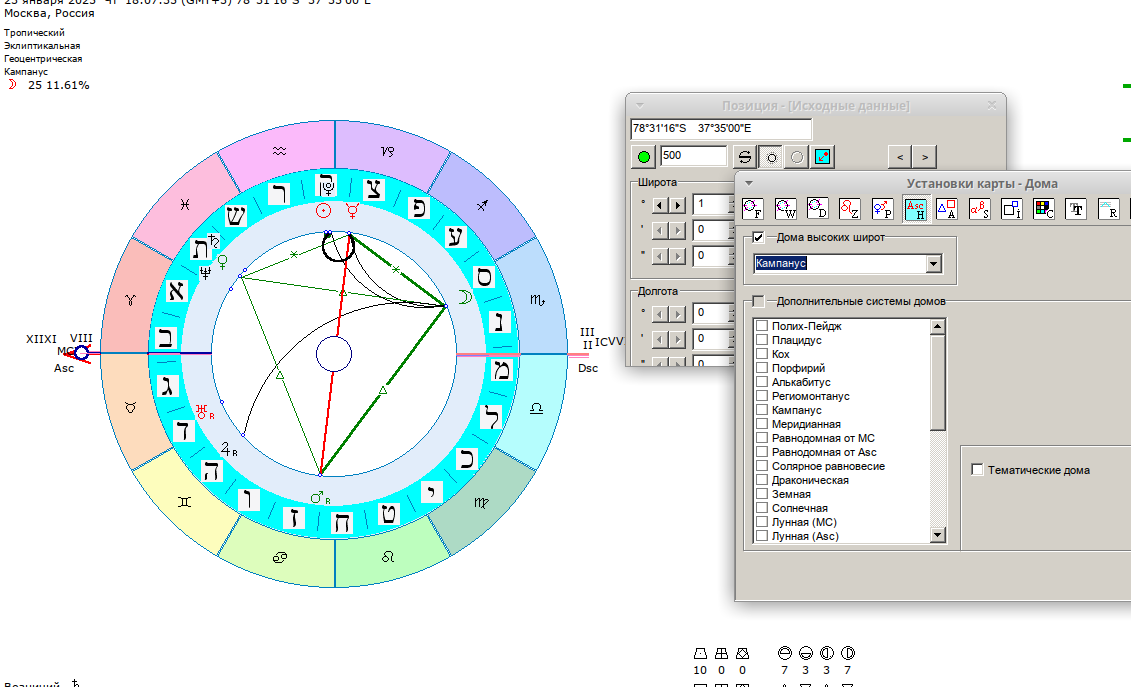Increase latitude minutes with right arrow
This screenshot has width=1131, height=687.
pyautogui.click(x=677, y=230)
